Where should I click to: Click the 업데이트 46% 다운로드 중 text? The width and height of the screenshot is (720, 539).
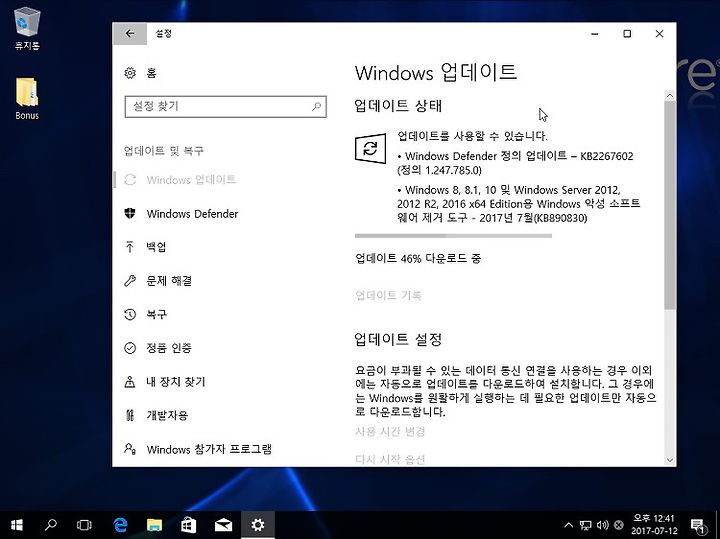[x=418, y=258]
